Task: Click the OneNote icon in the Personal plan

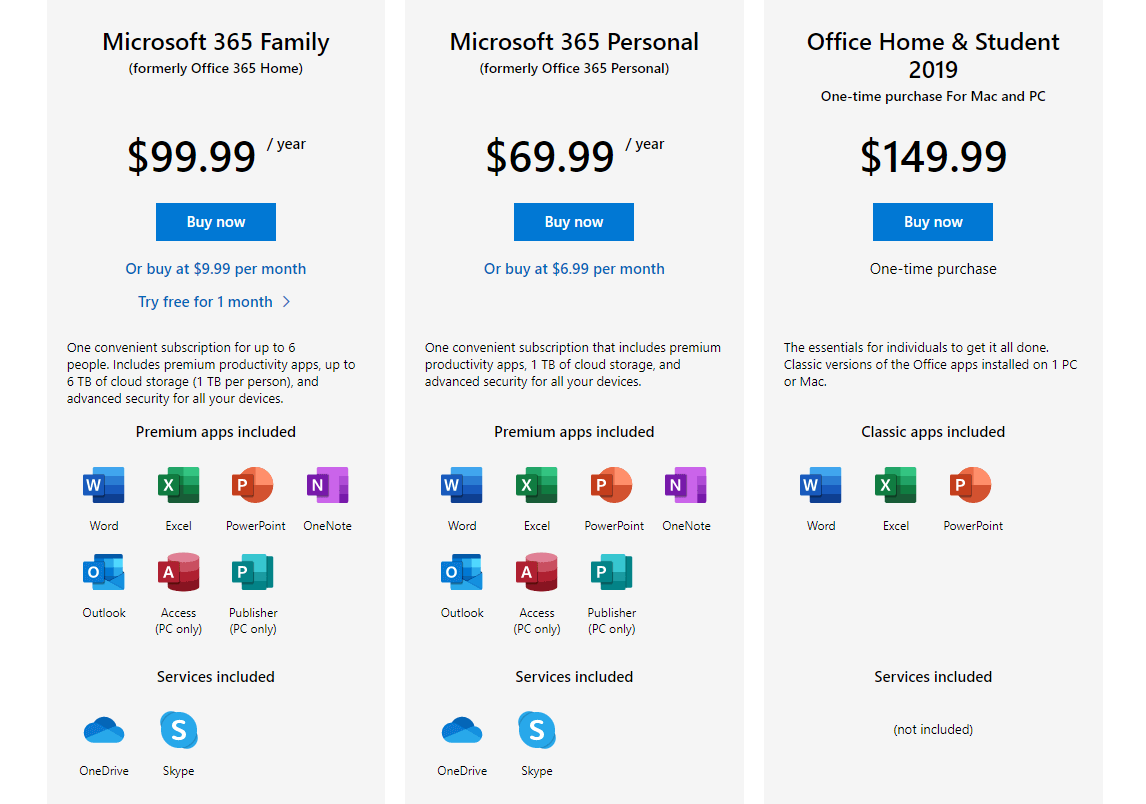Action: (686, 484)
